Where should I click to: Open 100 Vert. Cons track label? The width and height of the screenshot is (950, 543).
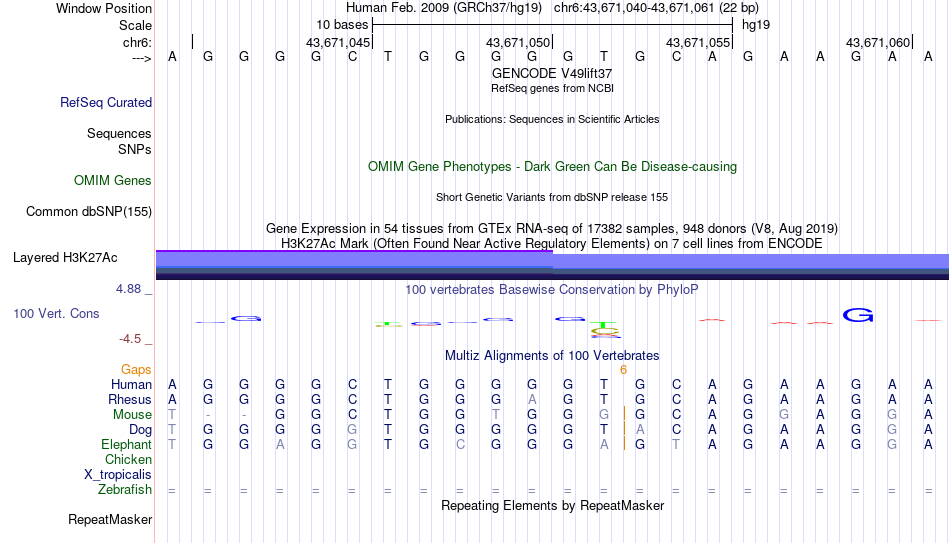point(56,313)
